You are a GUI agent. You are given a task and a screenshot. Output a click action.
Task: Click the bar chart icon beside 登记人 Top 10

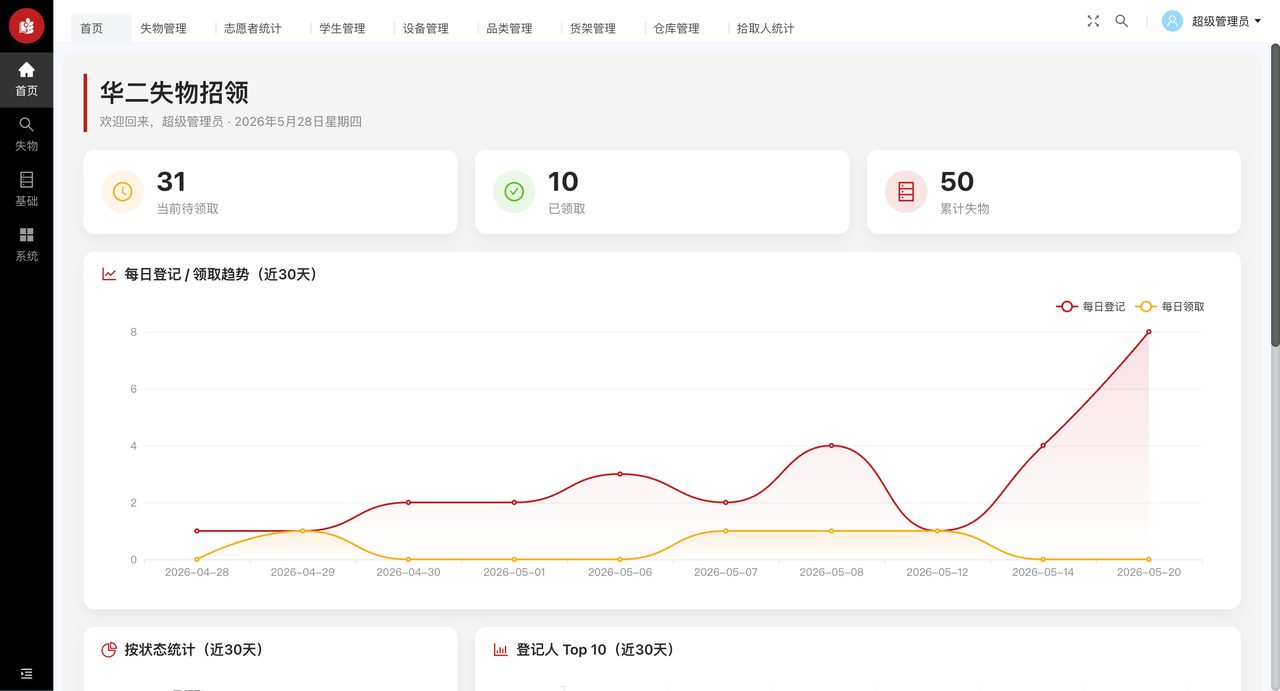click(501, 650)
